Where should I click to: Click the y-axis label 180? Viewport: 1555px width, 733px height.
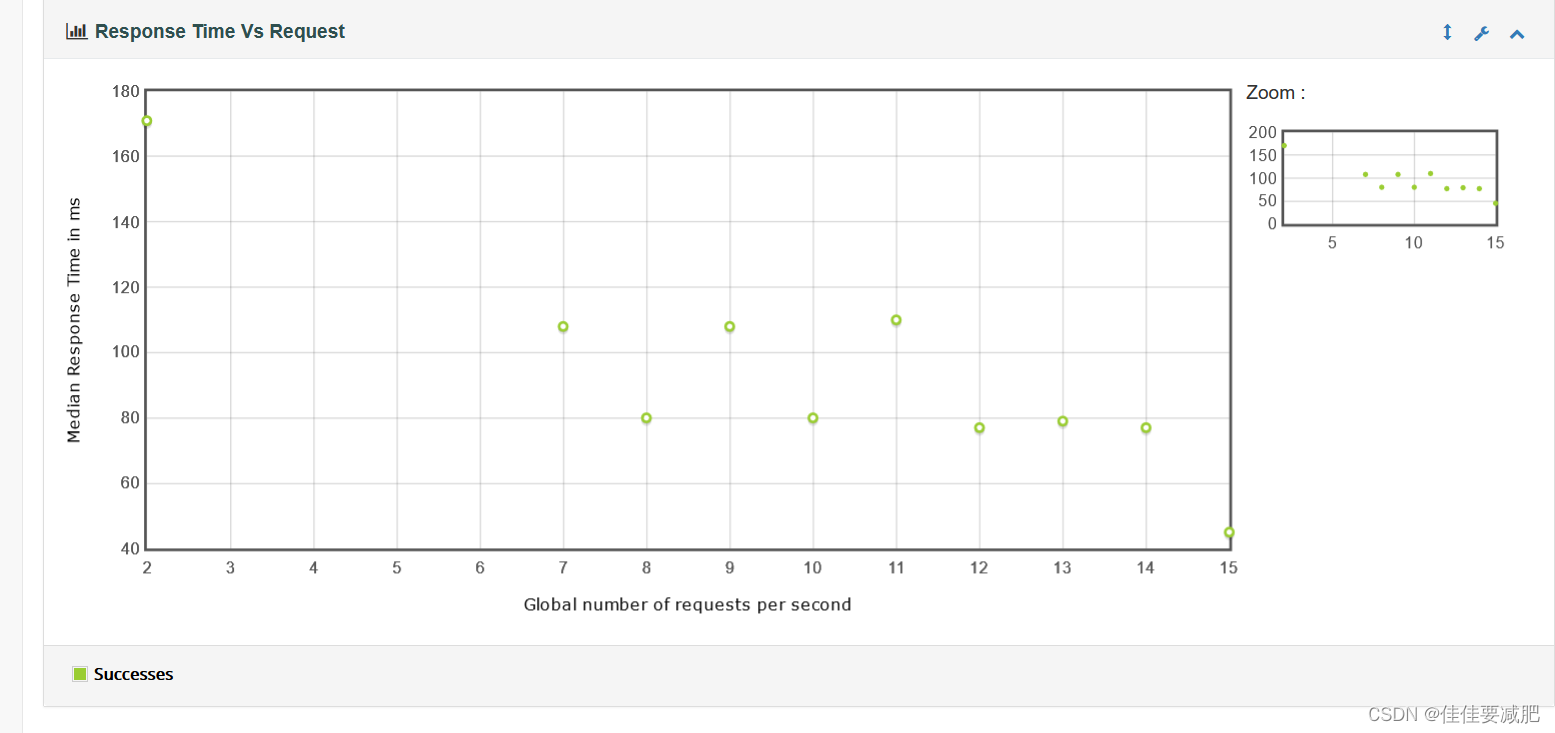126,91
